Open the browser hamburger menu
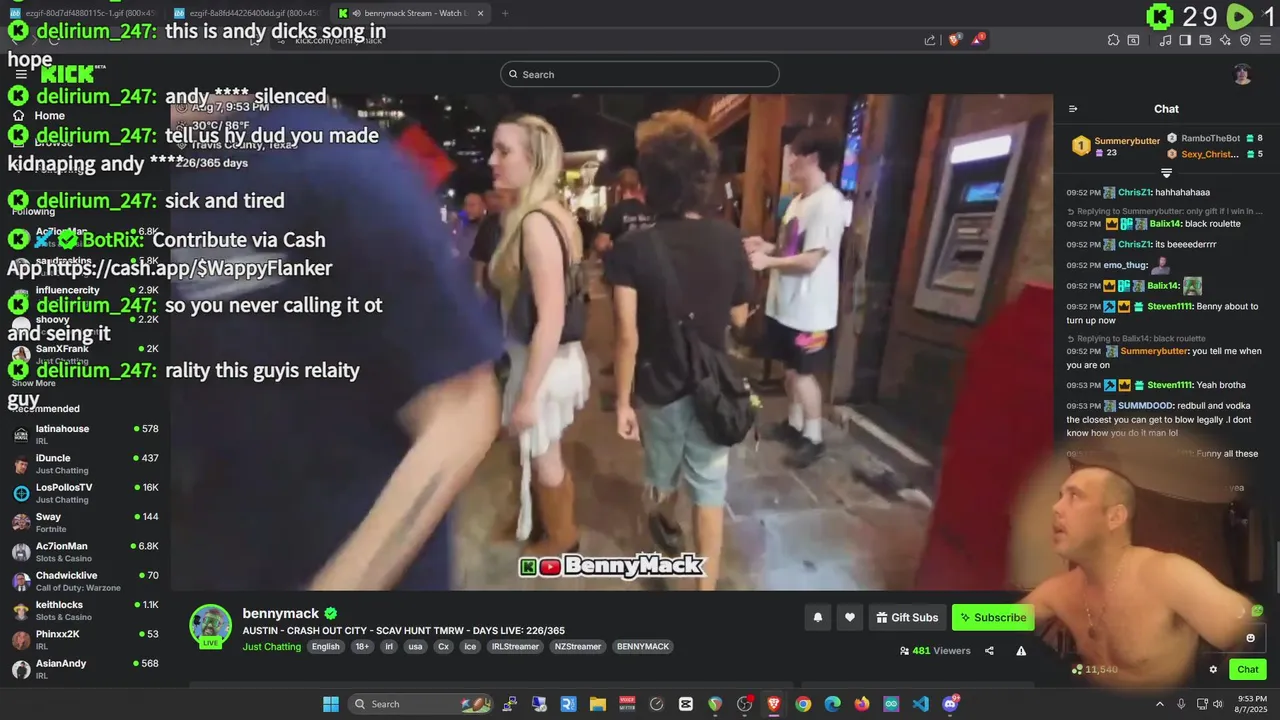Image resolution: width=1280 pixels, height=720 pixels. pos(1265,40)
